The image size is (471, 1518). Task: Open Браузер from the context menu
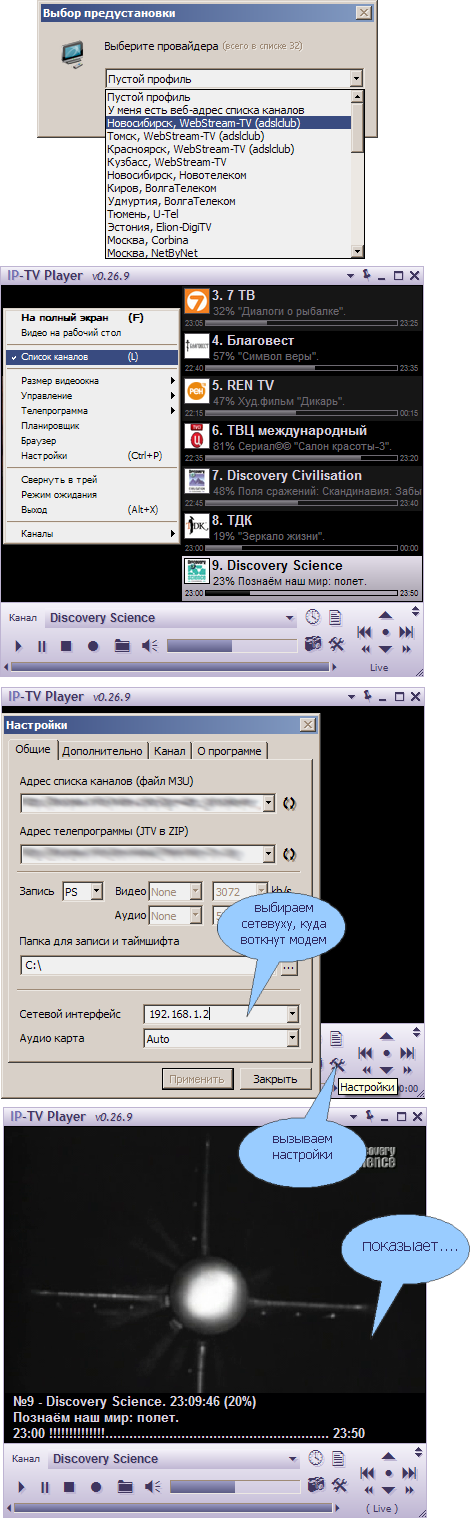[x=90, y=441]
